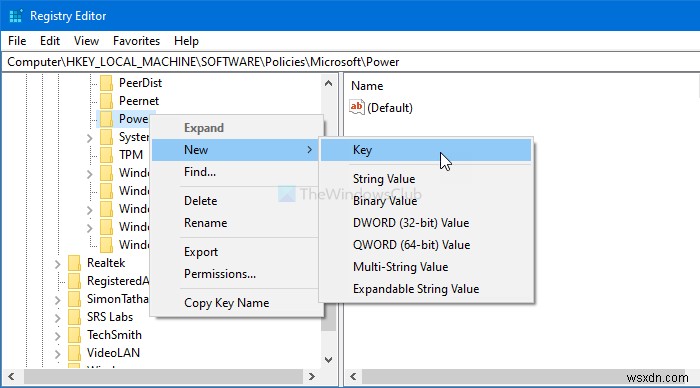Click the Peernet folder icon
This screenshot has width=700, height=388.
pos(106,101)
